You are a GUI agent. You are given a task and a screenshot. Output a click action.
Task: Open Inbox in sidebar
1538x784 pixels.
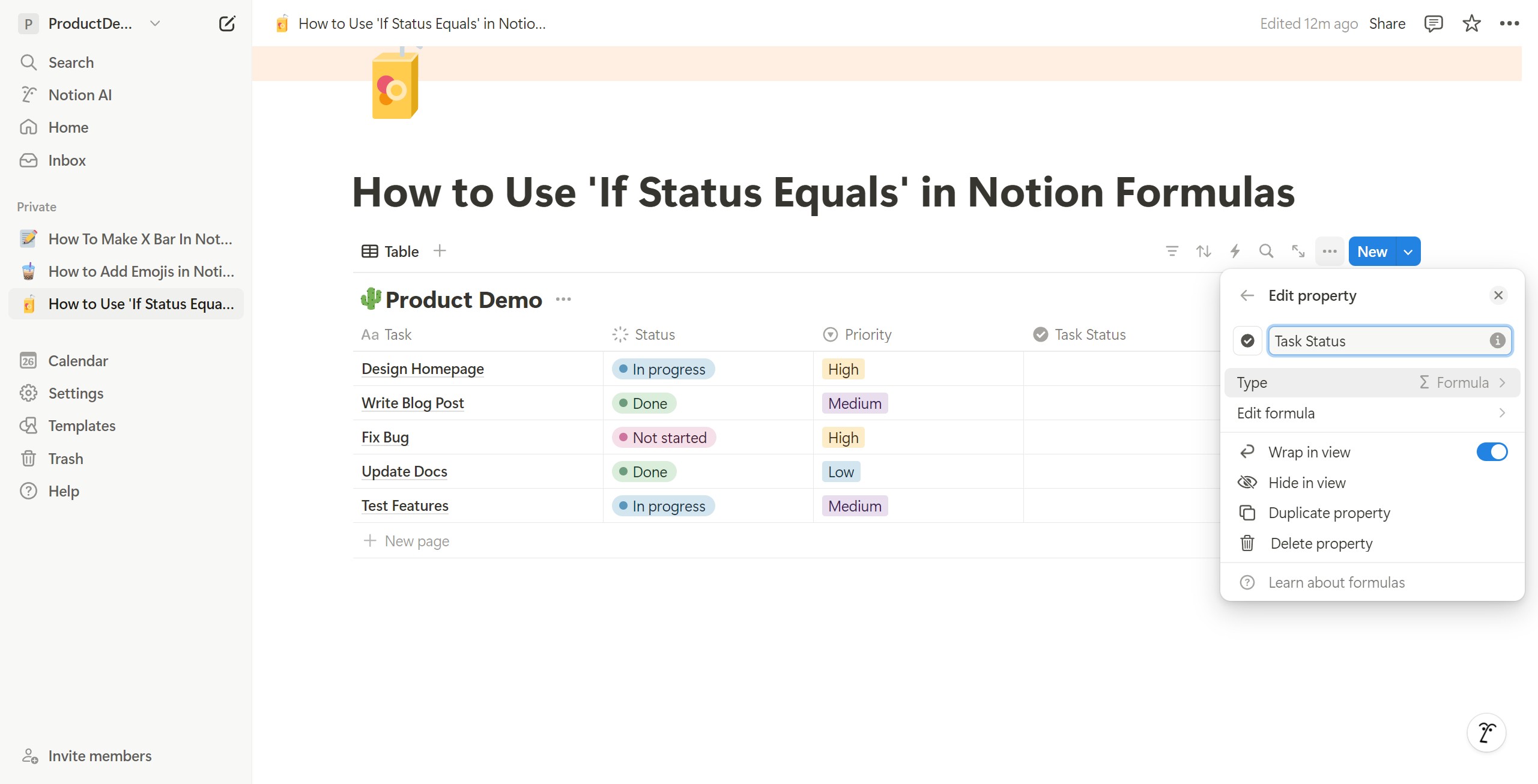coord(126,160)
